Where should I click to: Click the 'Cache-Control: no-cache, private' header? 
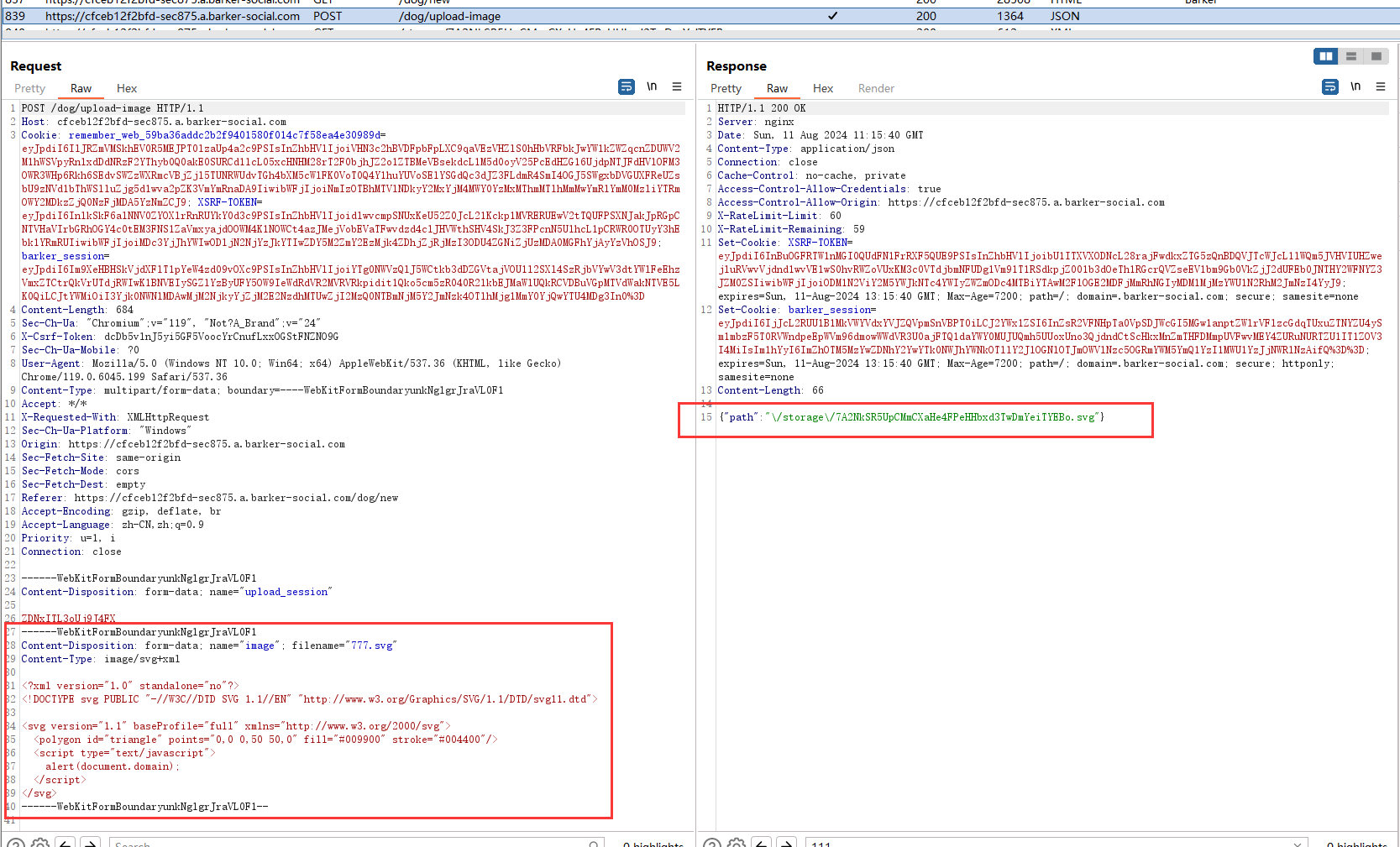click(x=812, y=175)
